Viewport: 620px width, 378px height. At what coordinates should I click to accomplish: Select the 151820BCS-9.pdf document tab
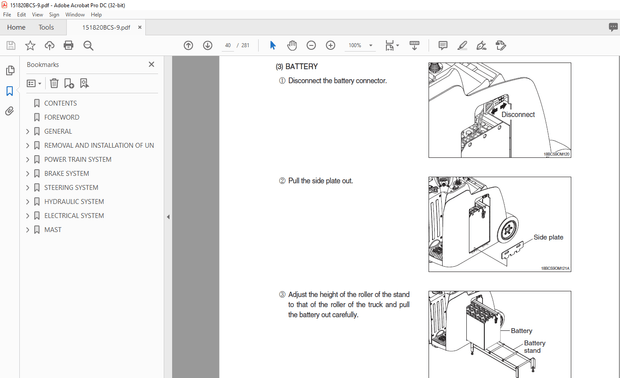(106, 27)
